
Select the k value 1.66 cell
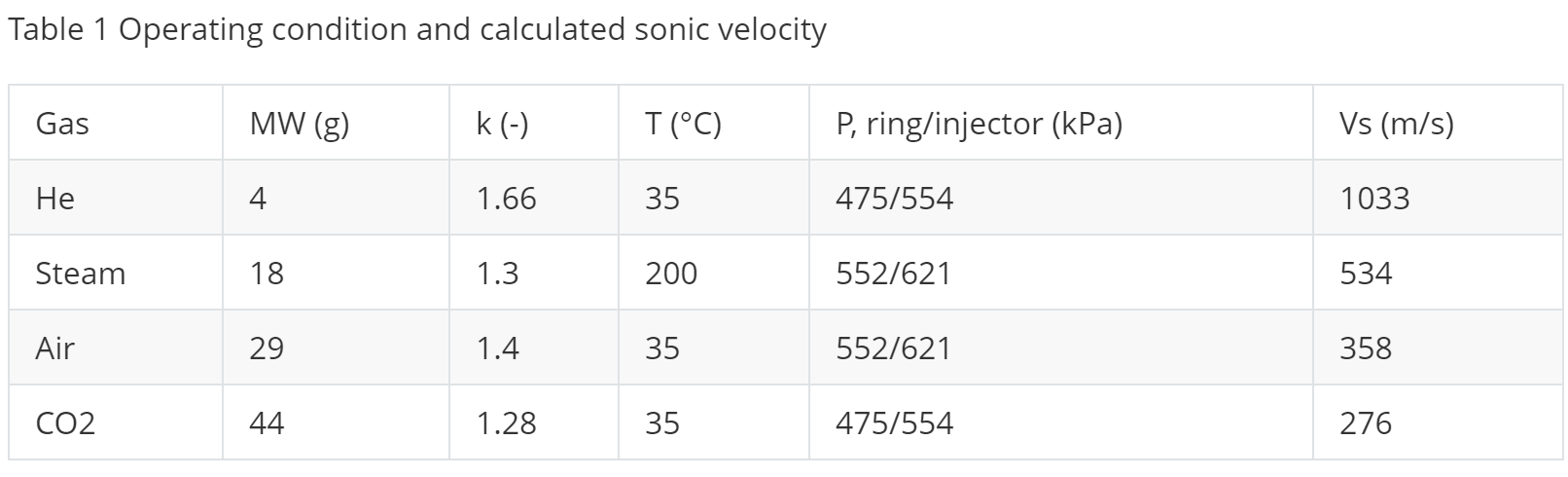pyautogui.click(x=506, y=199)
